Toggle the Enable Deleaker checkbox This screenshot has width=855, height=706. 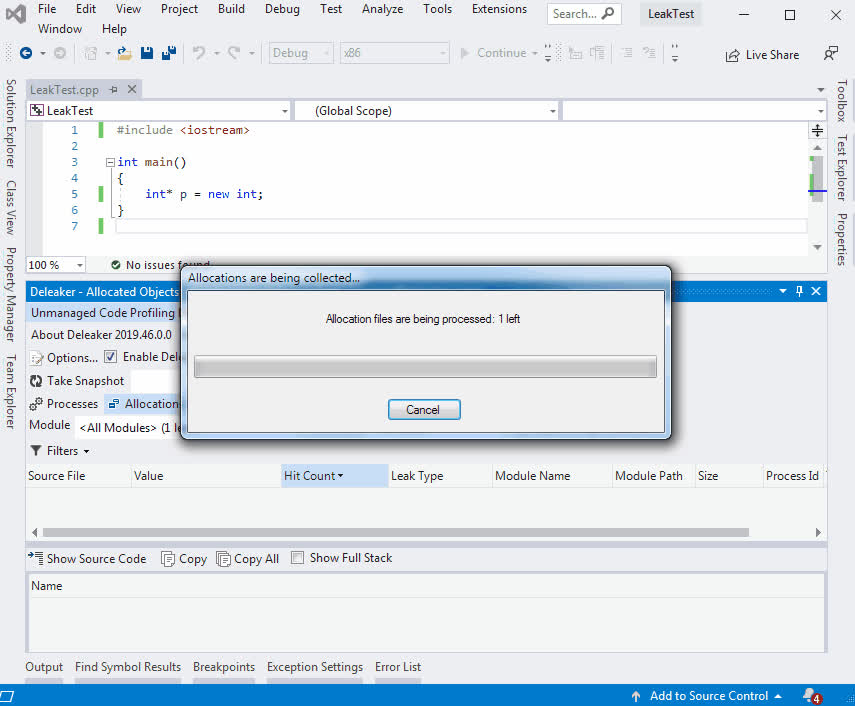tap(110, 357)
